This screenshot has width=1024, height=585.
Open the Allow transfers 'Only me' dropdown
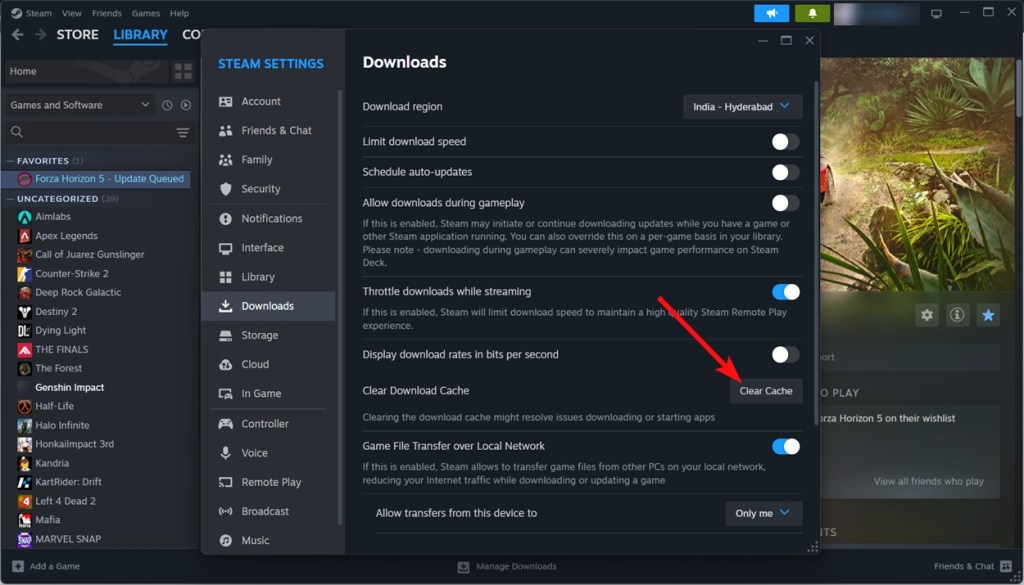coord(763,513)
